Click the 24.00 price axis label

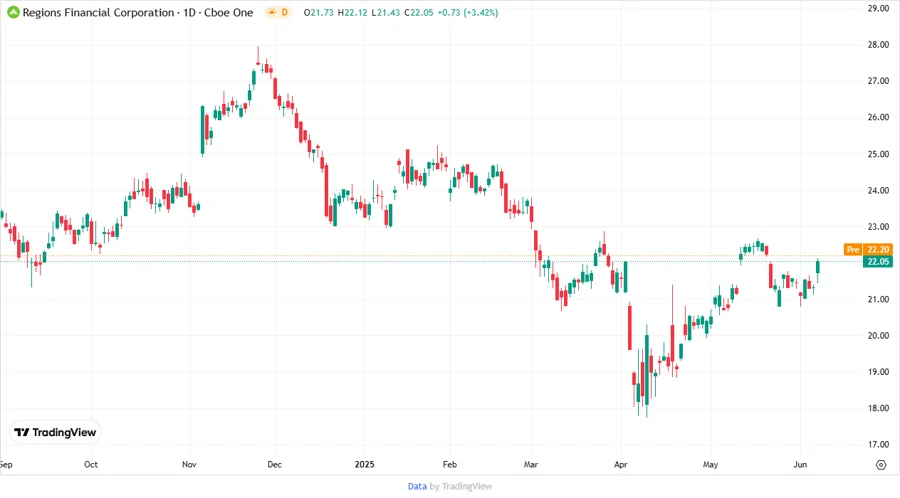click(x=878, y=190)
